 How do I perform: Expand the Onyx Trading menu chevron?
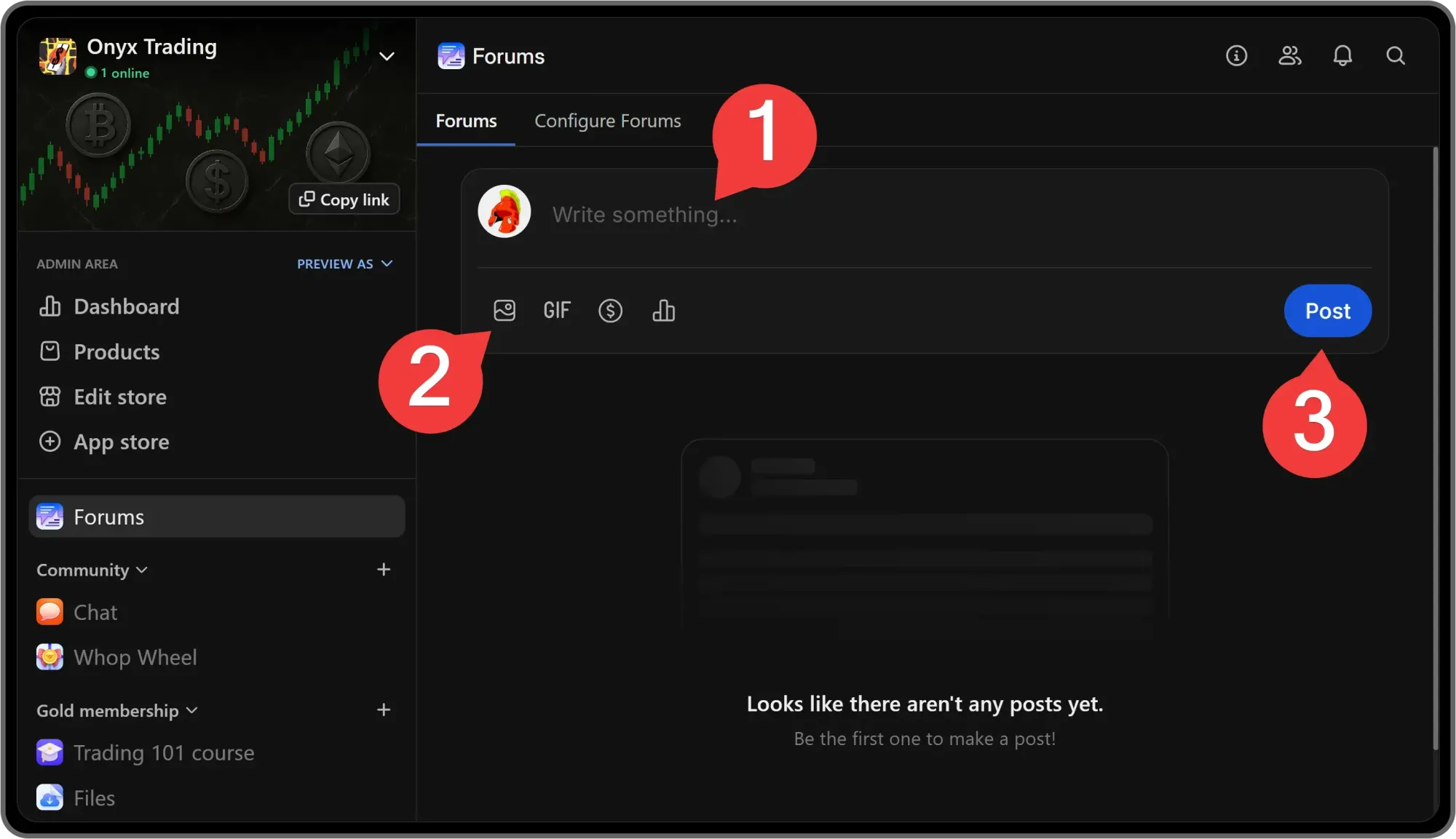click(387, 56)
